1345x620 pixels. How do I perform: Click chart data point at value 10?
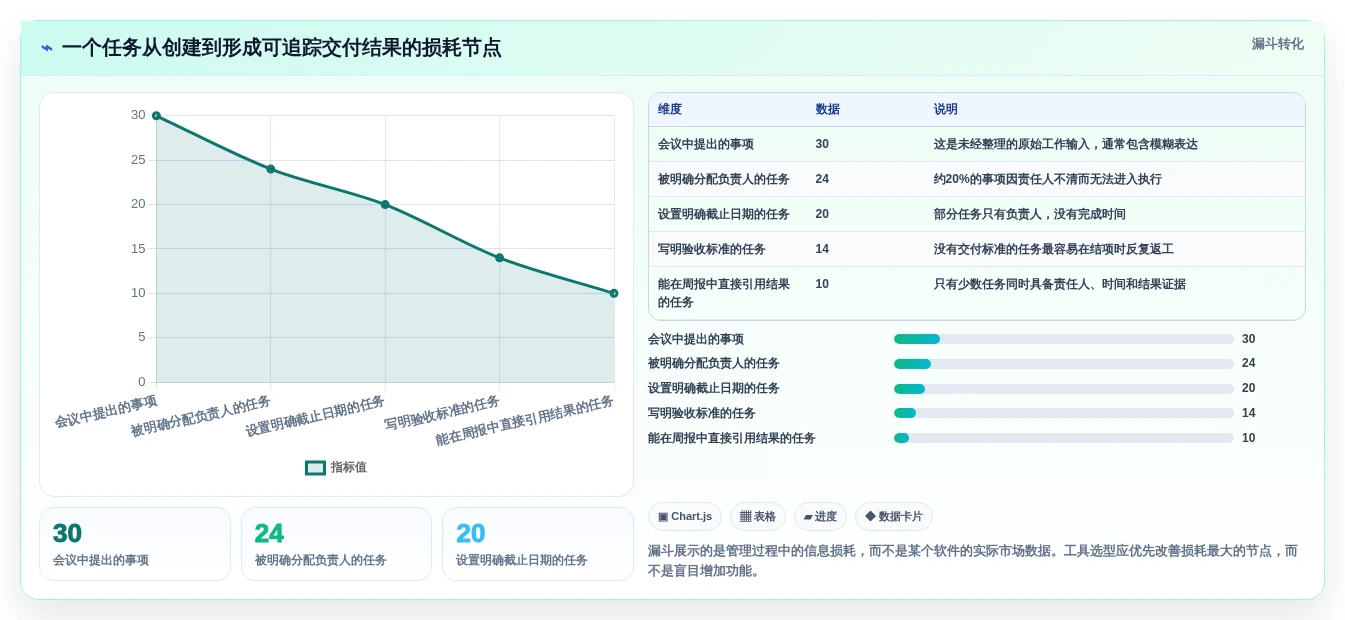(x=614, y=293)
